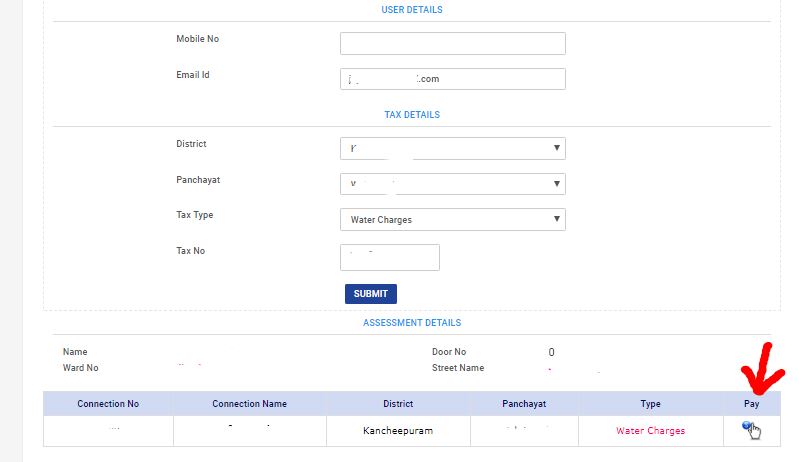Click the Connection No column header

click(108, 404)
